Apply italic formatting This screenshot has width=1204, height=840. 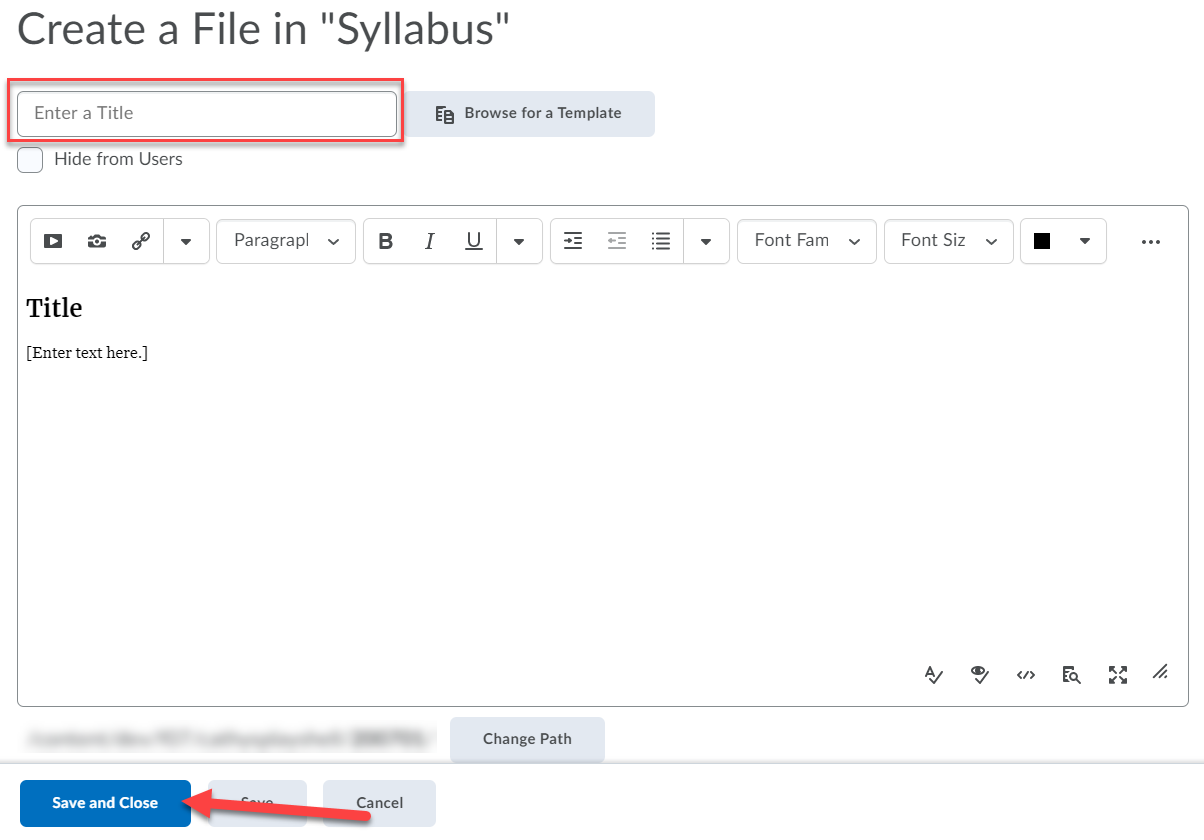point(429,241)
